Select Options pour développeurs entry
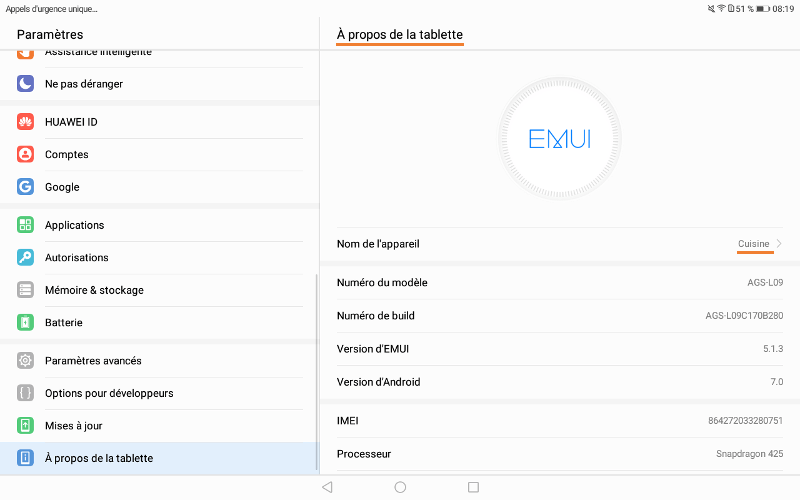This screenshot has height=500, width=800. (x=160, y=393)
